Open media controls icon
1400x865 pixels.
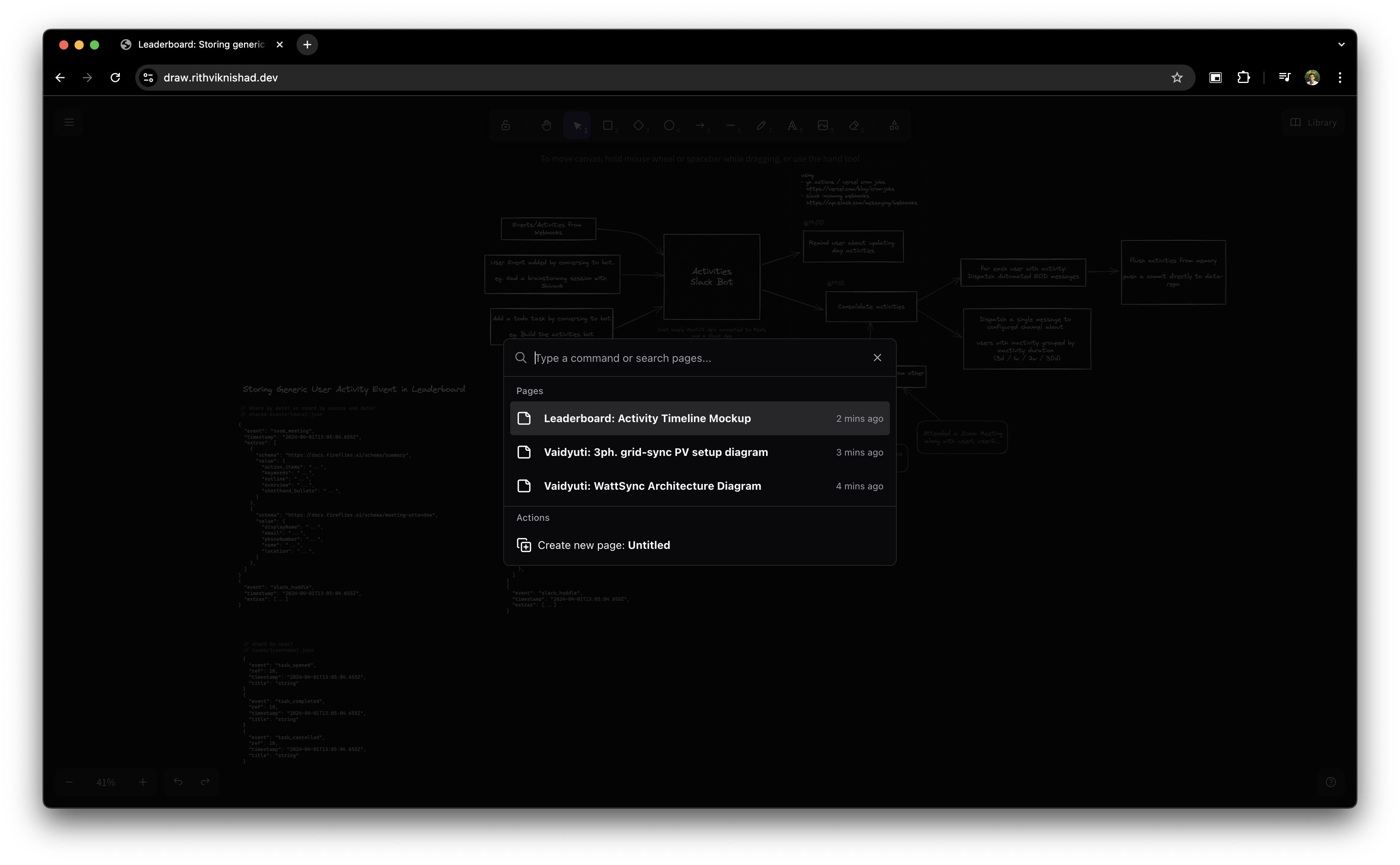click(x=1284, y=77)
